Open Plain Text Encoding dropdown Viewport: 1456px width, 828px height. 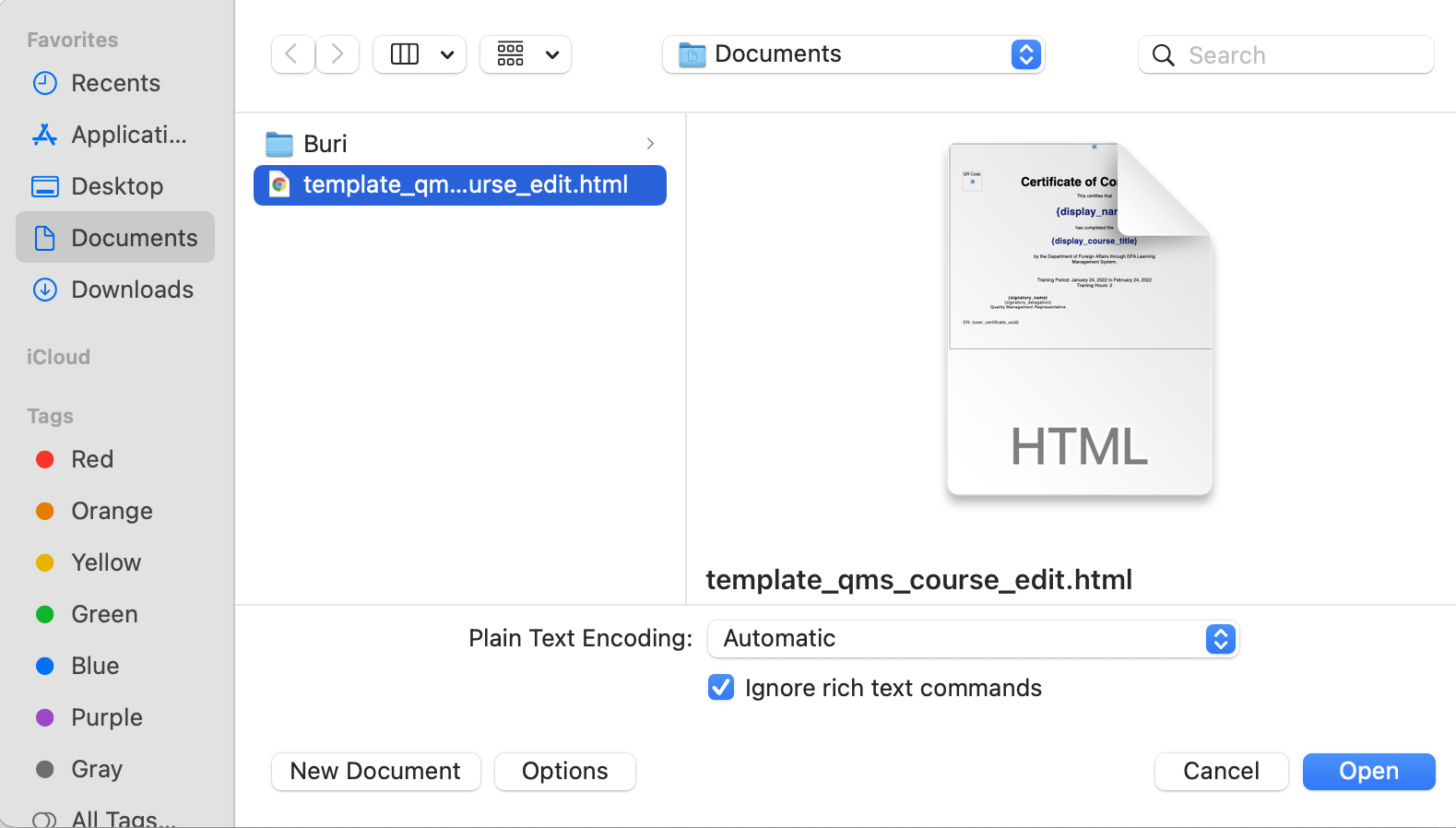973,639
